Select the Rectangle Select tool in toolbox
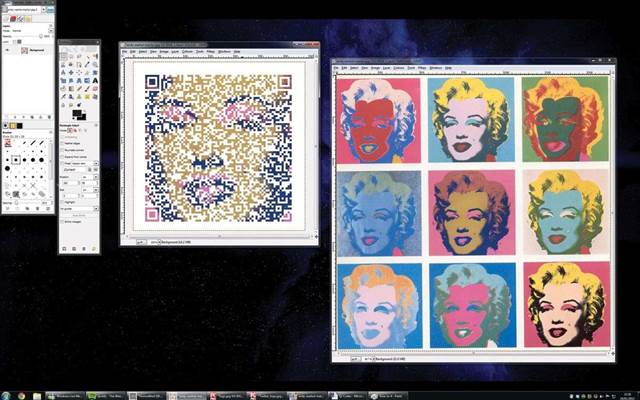This screenshot has width=640, height=400. click(x=63, y=56)
